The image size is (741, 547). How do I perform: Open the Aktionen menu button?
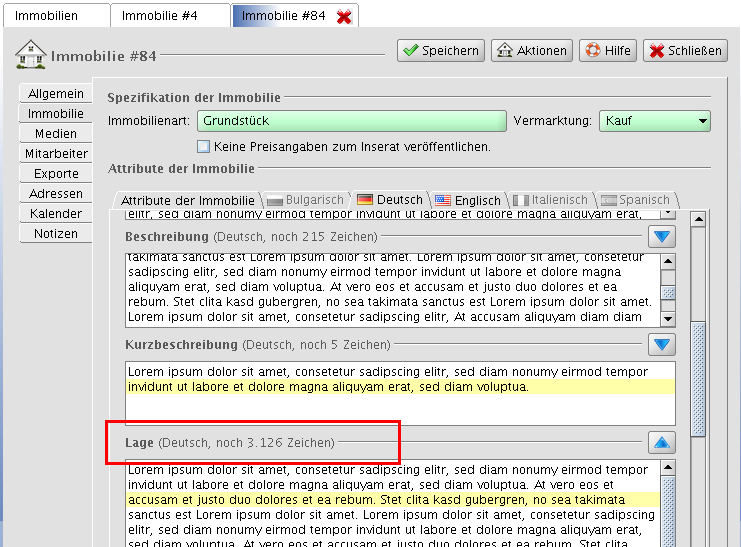[531, 51]
